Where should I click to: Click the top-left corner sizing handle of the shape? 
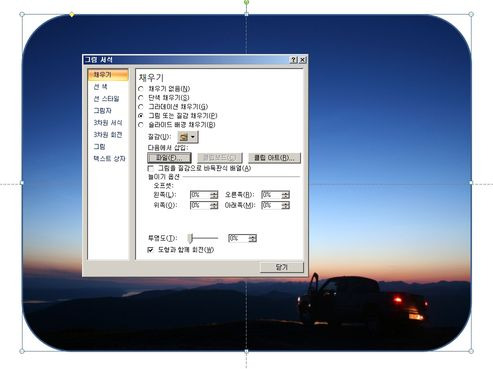(22, 14)
